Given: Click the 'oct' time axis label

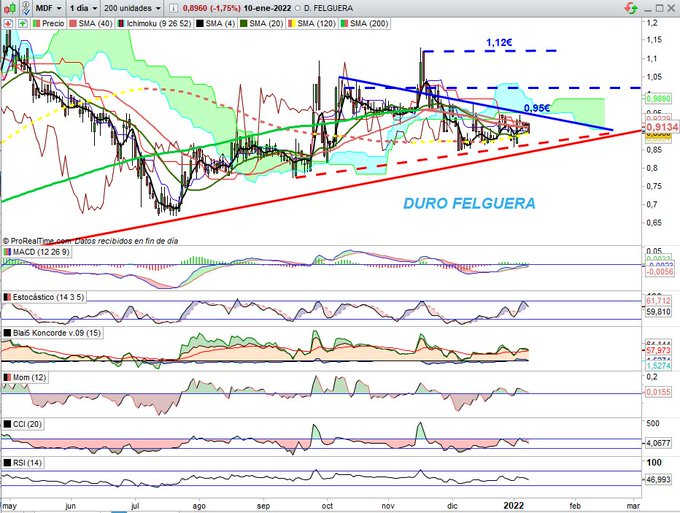Looking at the screenshot, I should point(327,506).
